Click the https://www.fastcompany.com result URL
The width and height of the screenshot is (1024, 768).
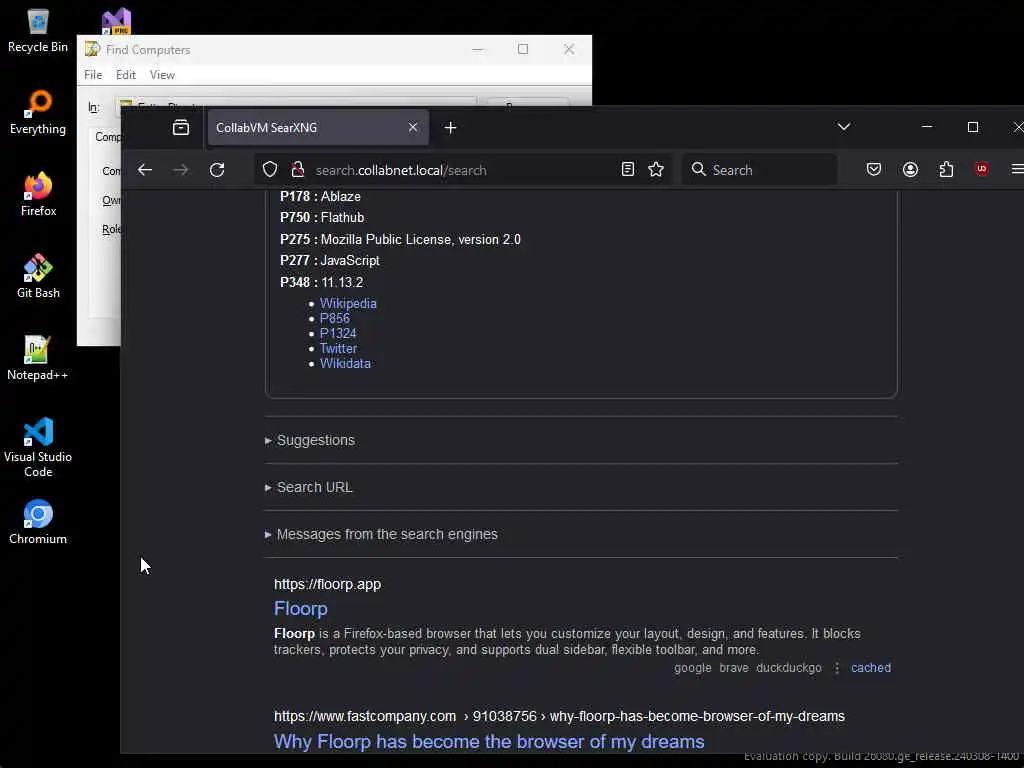pyautogui.click(x=559, y=716)
